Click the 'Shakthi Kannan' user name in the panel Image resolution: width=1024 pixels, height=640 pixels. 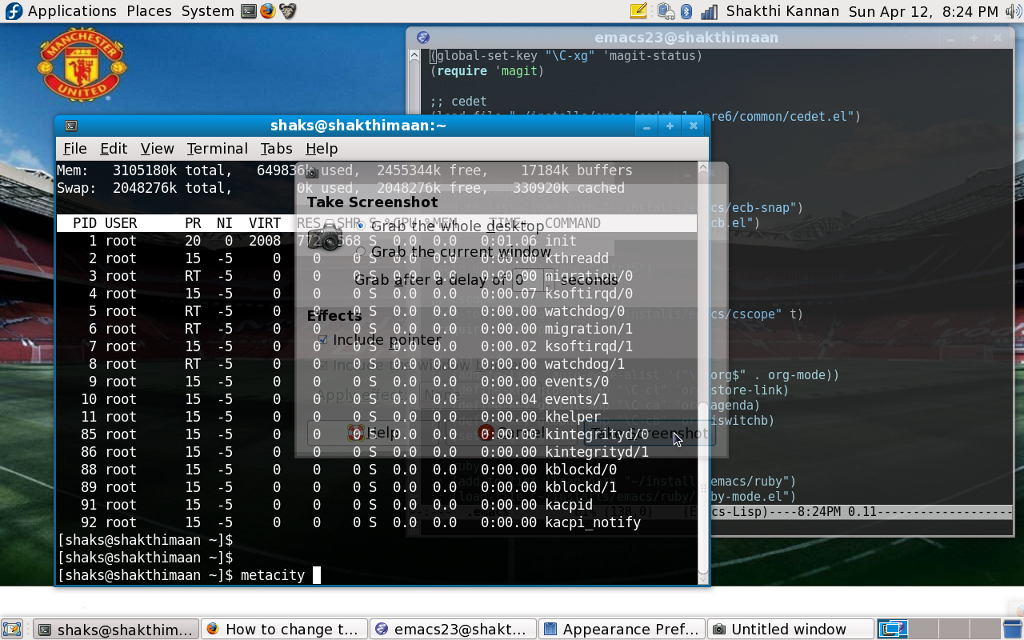coord(782,11)
